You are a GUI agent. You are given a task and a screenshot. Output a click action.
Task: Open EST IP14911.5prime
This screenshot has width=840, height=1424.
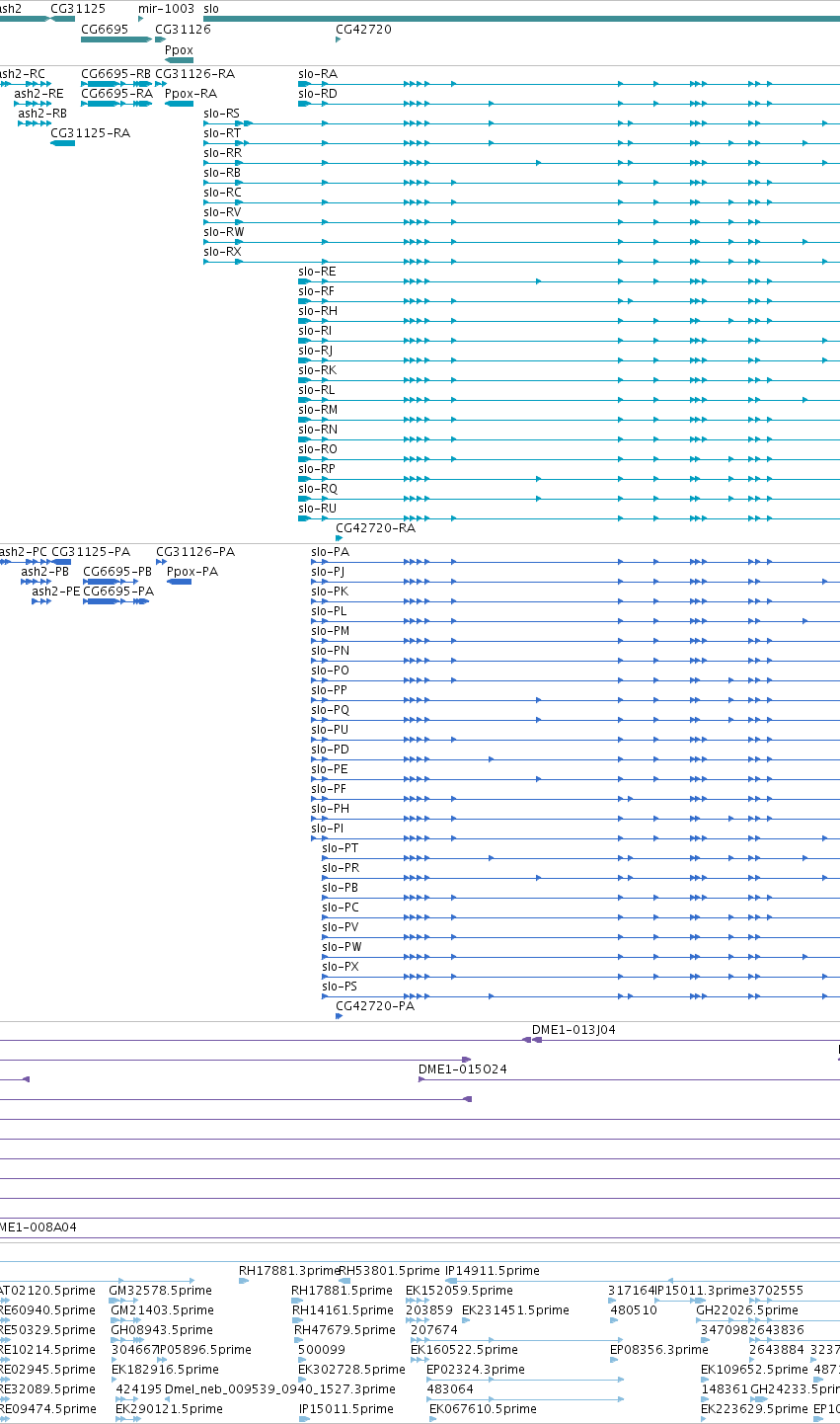pyautogui.click(x=493, y=1271)
